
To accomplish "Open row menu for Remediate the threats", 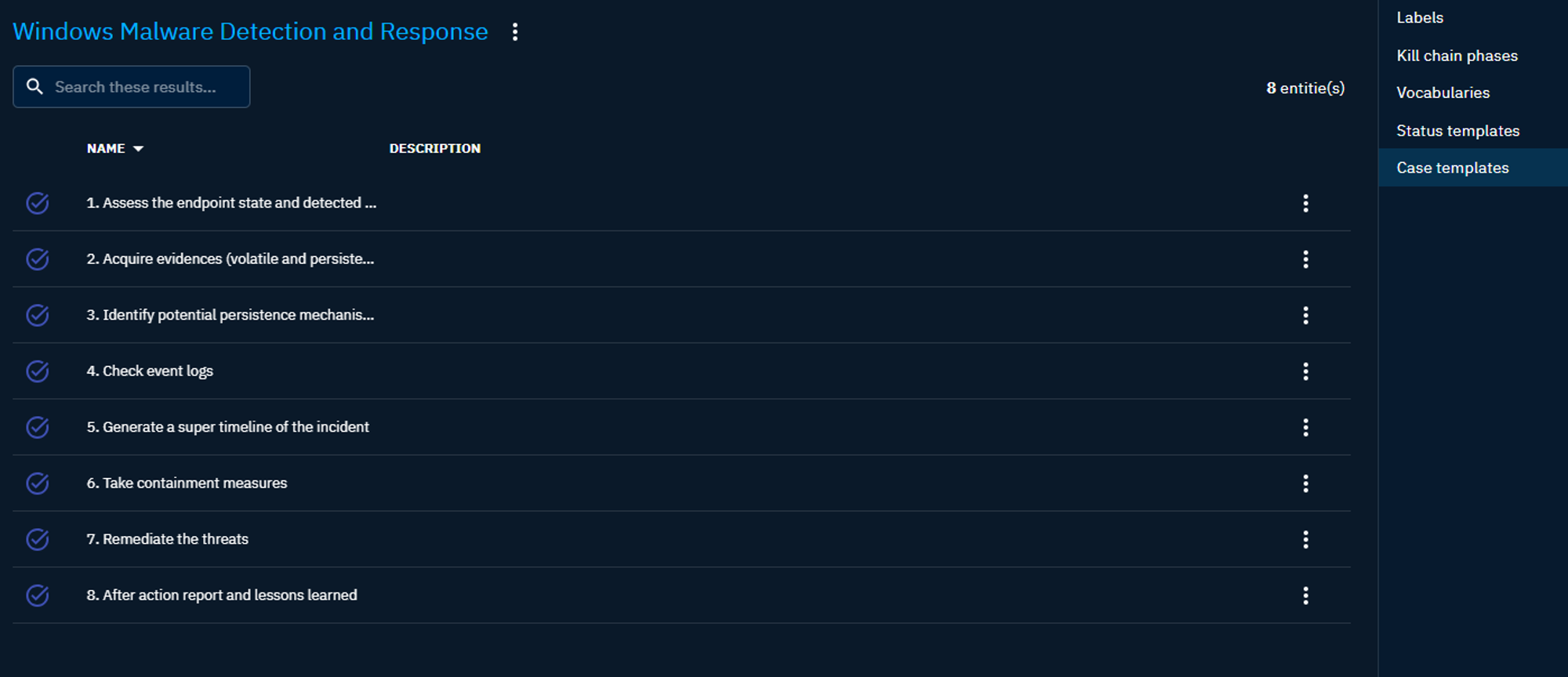I will coord(1305,540).
